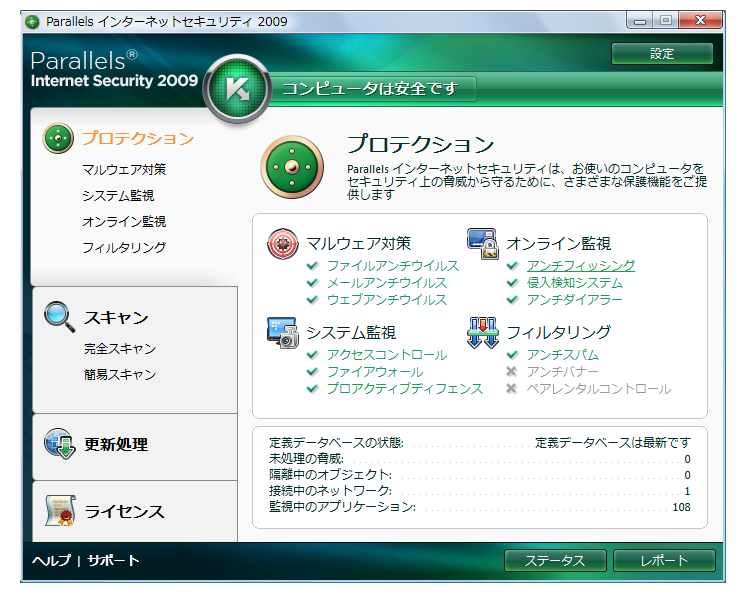Click the 監視中のアプリケーション count 108
This screenshot has height=613, width=746.
[x=681, y=507]
